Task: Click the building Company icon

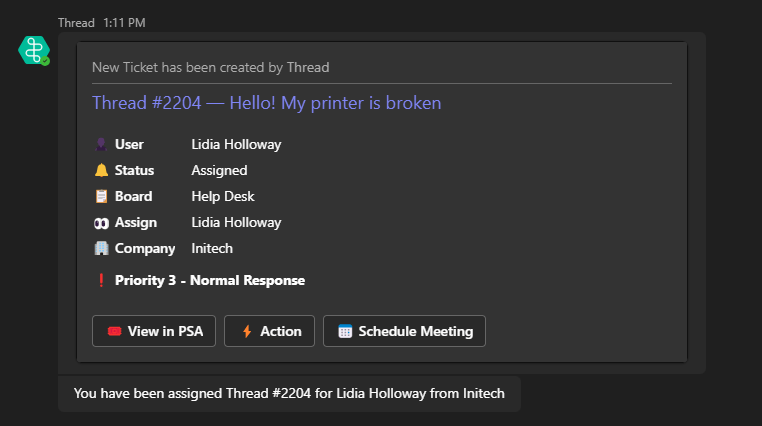Action: pos(101,248)
